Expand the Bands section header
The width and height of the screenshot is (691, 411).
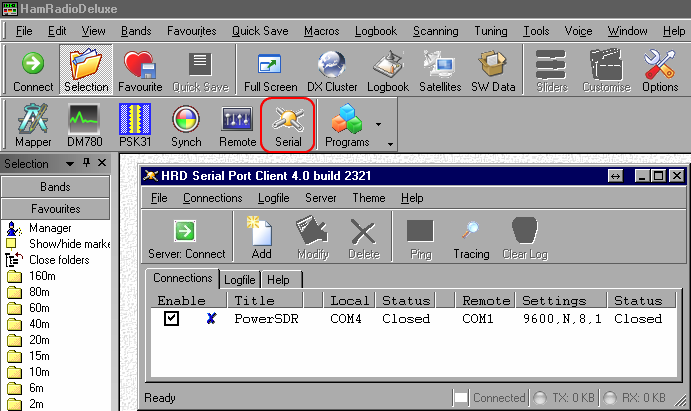pyautogui.click(x=55, y=187)
